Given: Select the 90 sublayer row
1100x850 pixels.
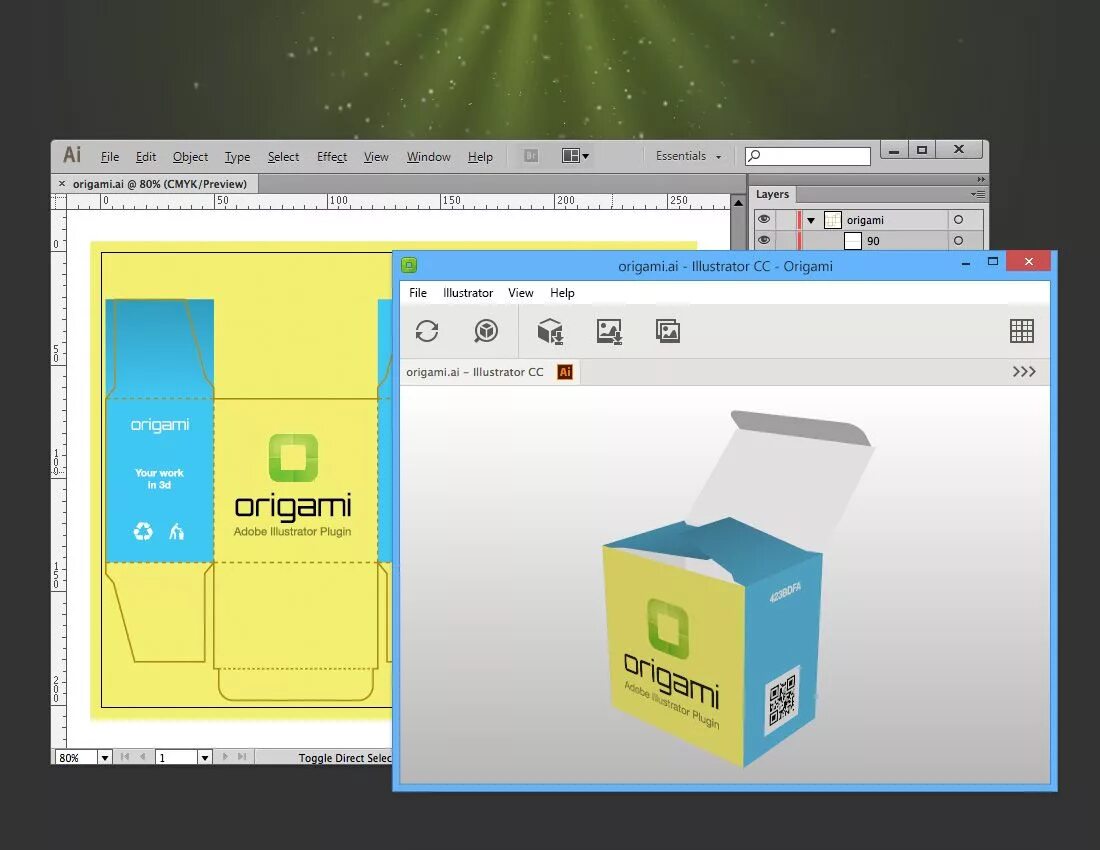Looking at the screenshot, I should click(x=868, y=241).
